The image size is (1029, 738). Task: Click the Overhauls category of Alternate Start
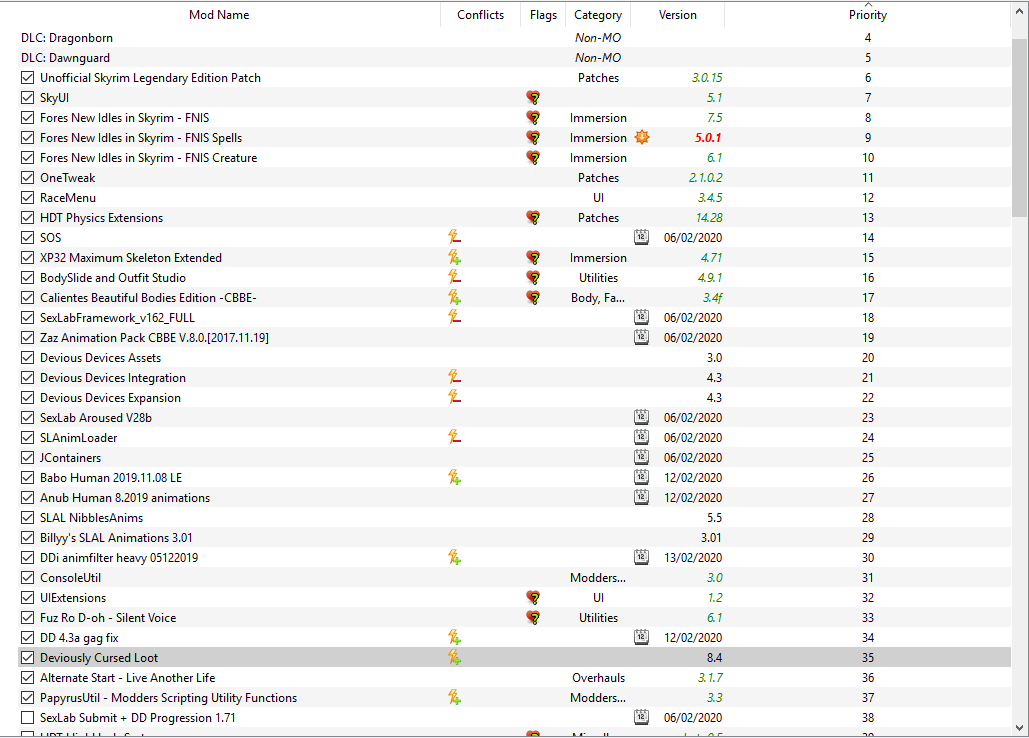tap(598, 678)
